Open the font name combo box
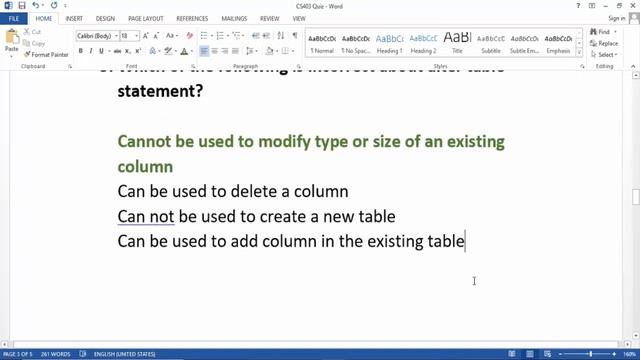Screen dimensions: 640x360 pyautogui.click(x=97, y=36)
